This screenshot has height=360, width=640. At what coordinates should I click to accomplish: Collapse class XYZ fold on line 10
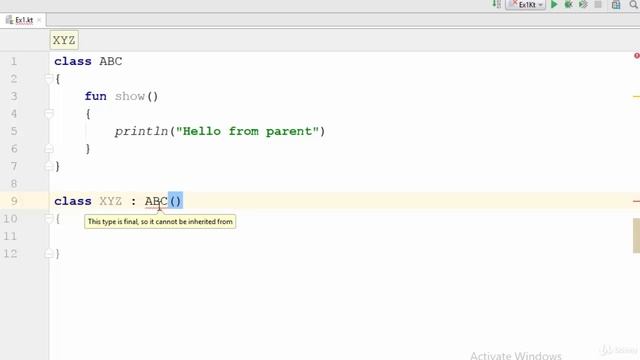pyautogui.click(x=49, y=219)
